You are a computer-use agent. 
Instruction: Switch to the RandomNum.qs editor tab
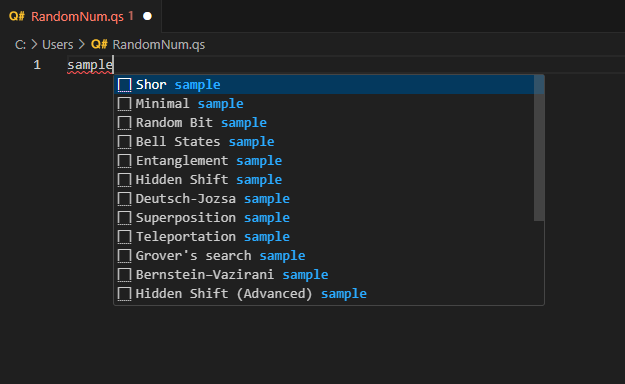pos(81,16)
